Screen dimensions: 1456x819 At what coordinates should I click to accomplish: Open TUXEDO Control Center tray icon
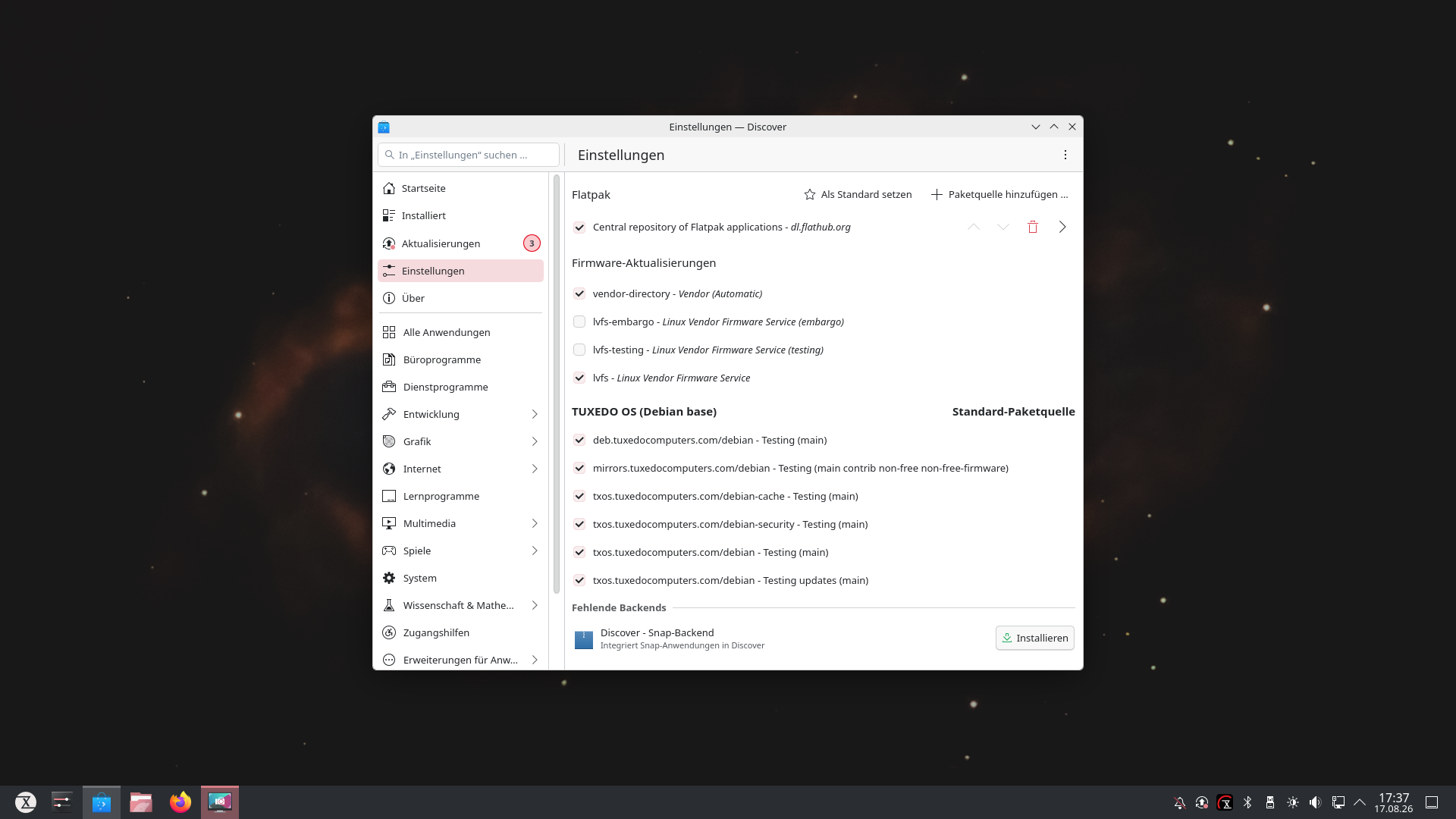pos(1225,802)
